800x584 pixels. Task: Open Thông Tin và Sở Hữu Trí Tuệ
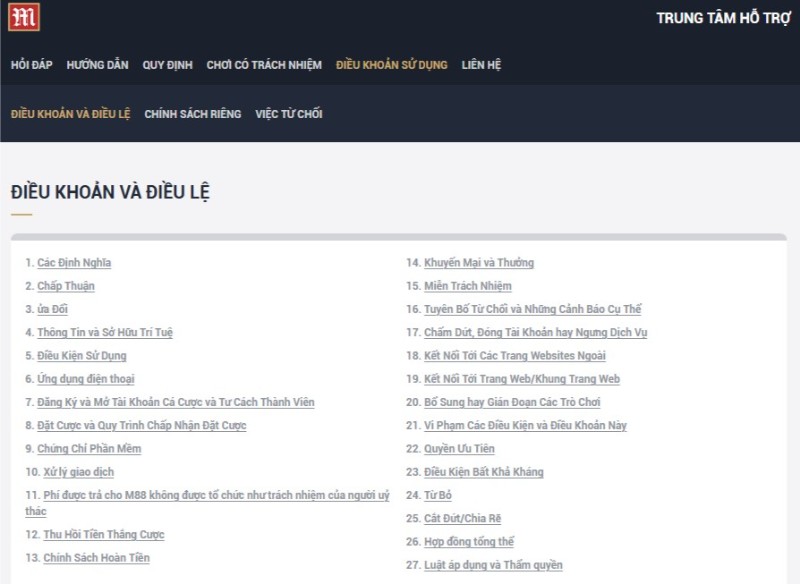[x=105, y=332]
